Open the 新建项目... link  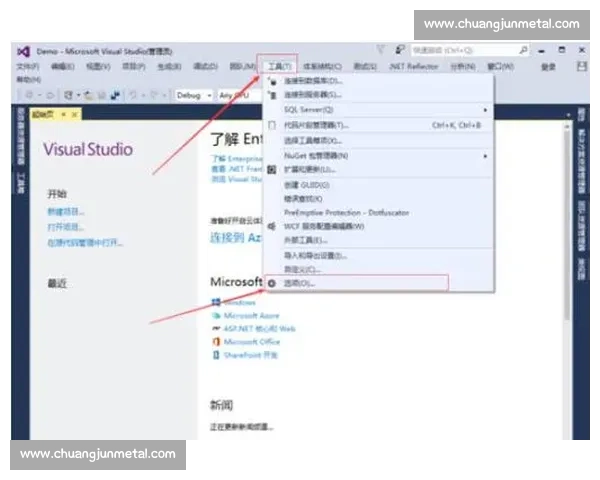pos(66,212)
